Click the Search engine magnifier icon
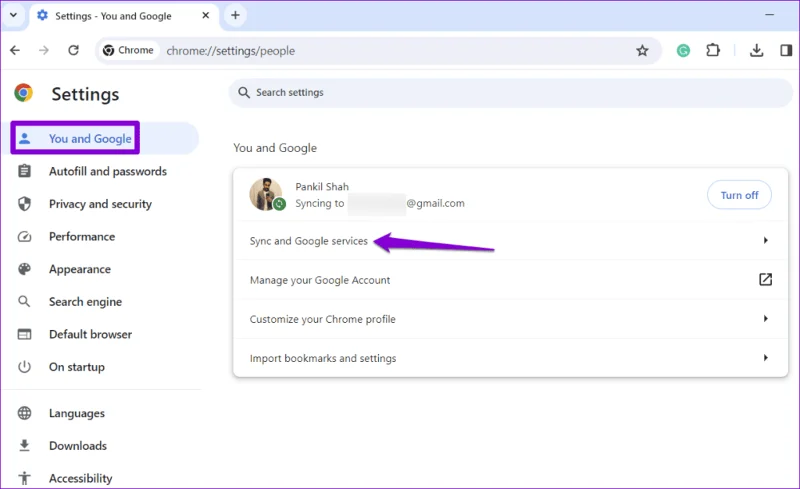800x489 pixels. [24, 302]
